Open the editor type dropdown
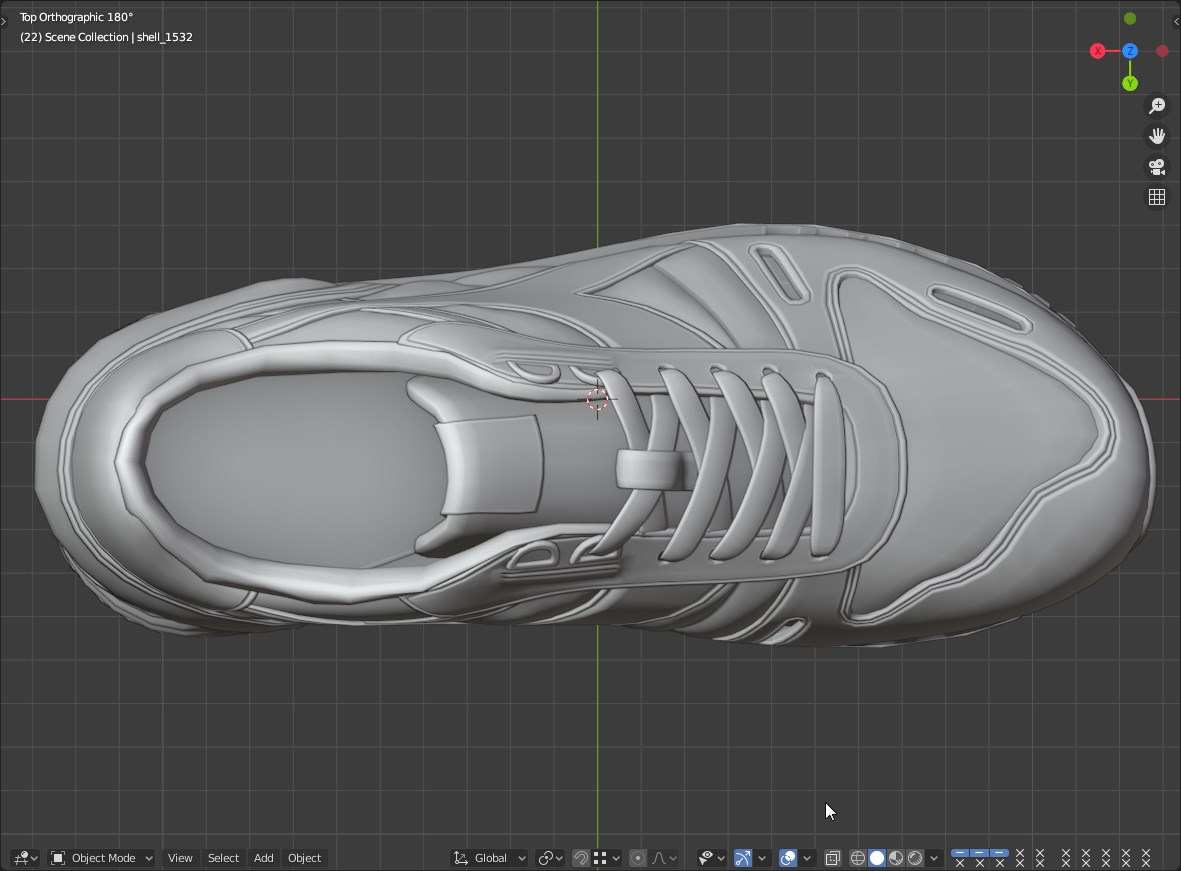 pyautogui.click(x=25, y=858)
